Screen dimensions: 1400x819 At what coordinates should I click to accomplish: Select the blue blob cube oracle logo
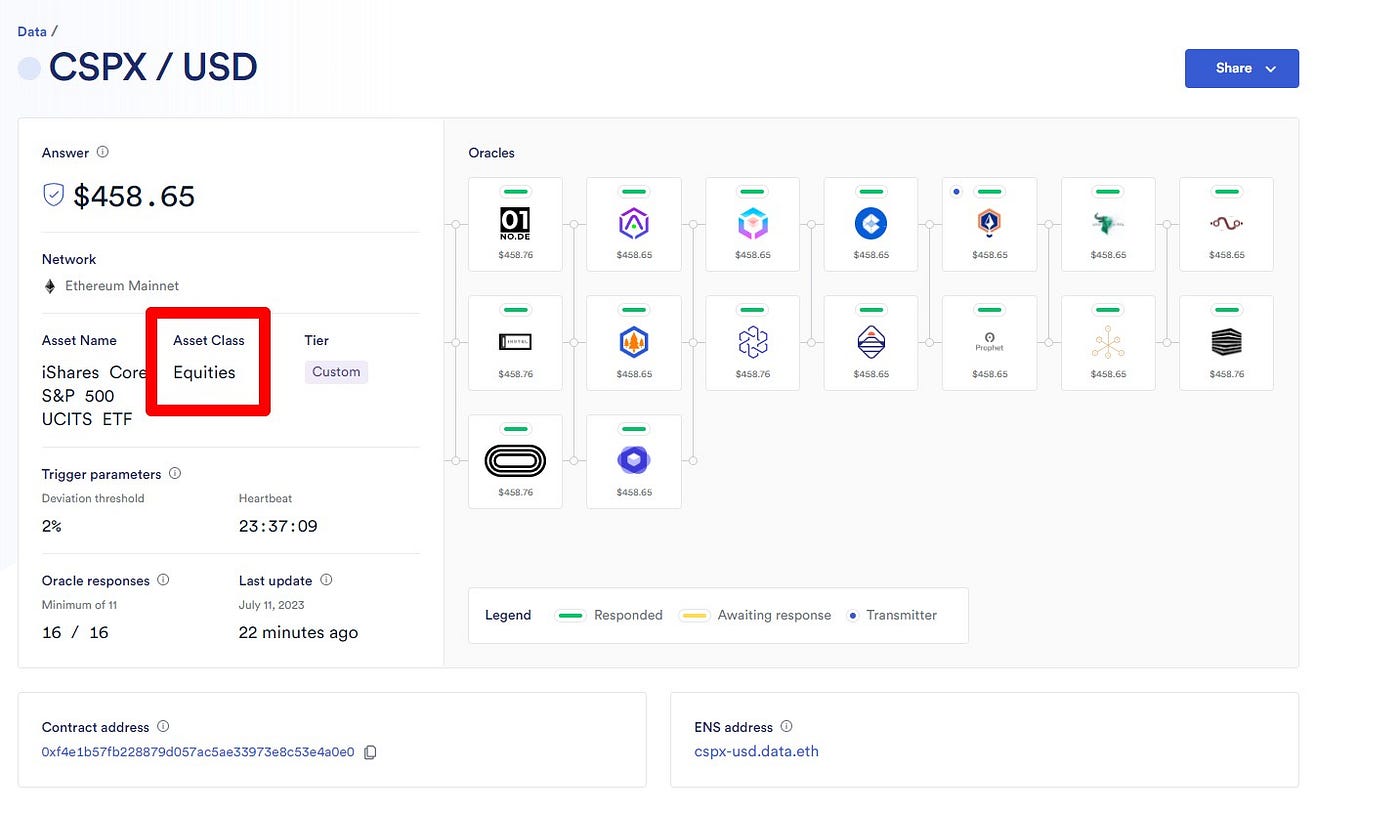click(x=634, y=460)
